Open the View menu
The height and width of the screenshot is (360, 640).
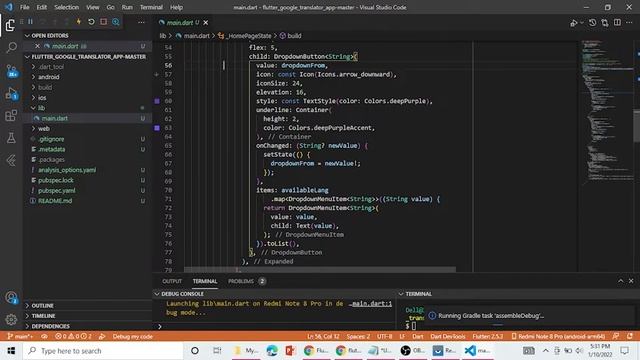tap(93, 7)
